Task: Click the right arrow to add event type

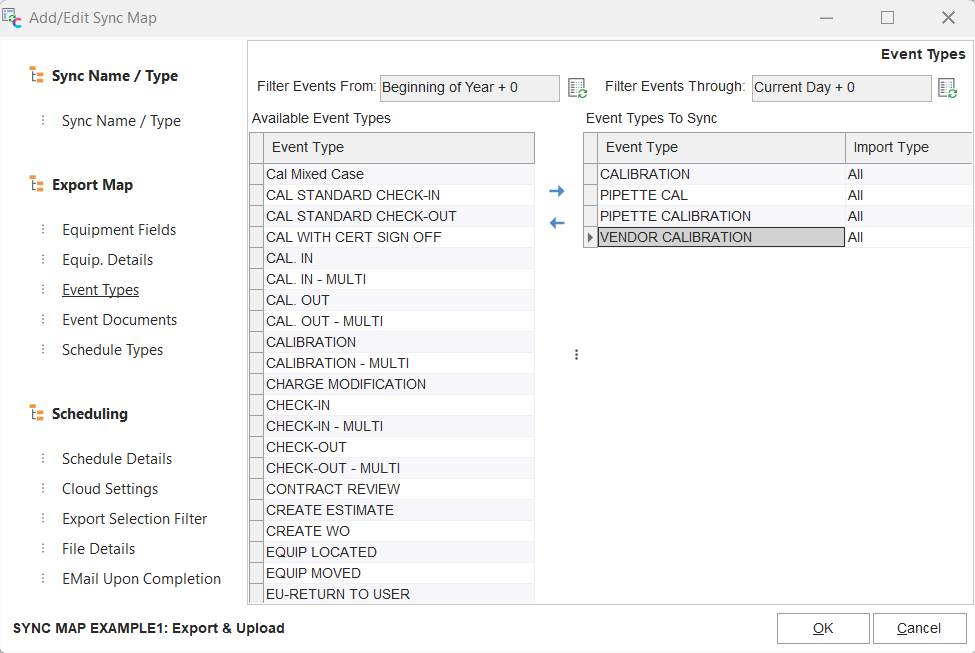Action: (557, 191)
